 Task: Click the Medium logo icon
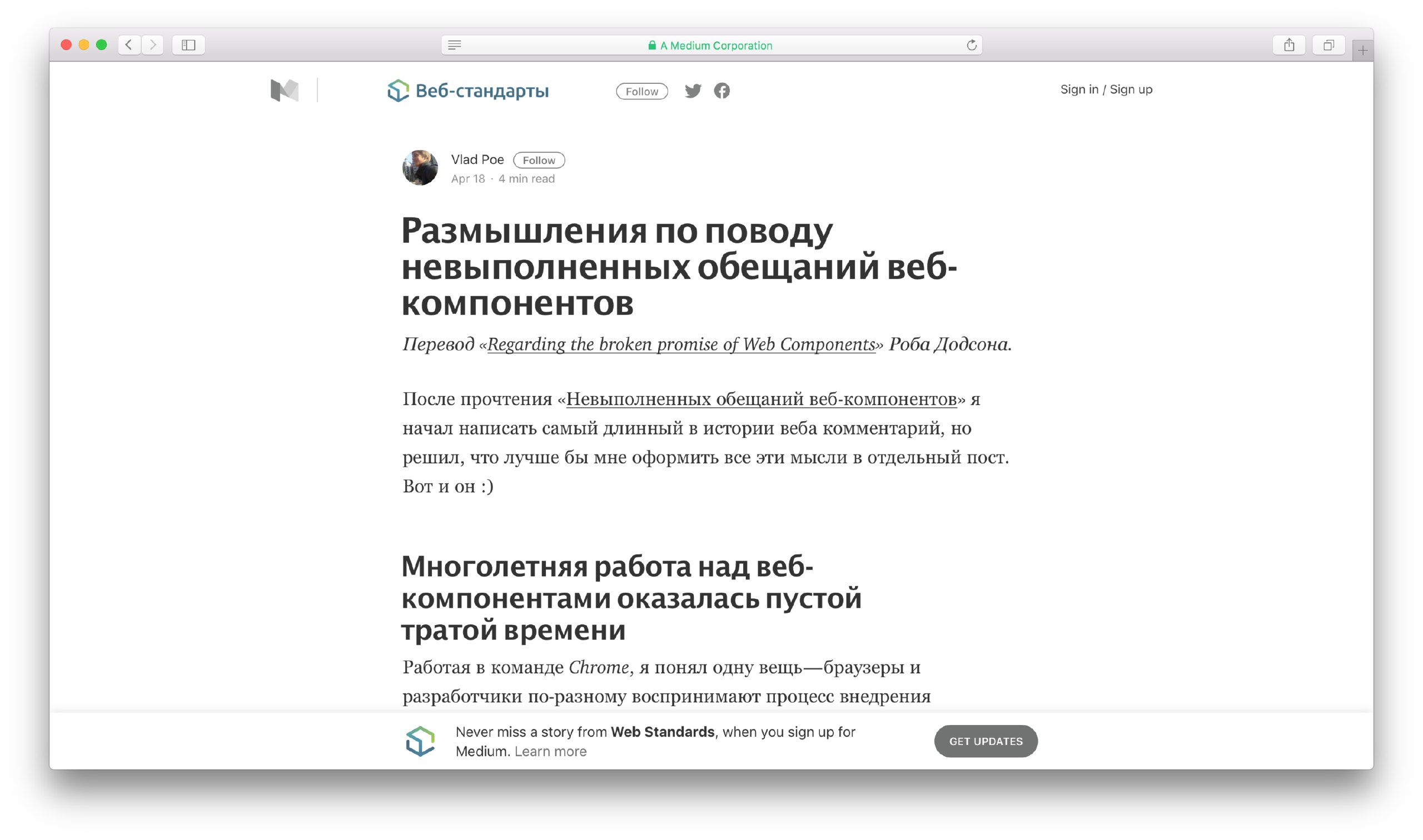(285, 91)
